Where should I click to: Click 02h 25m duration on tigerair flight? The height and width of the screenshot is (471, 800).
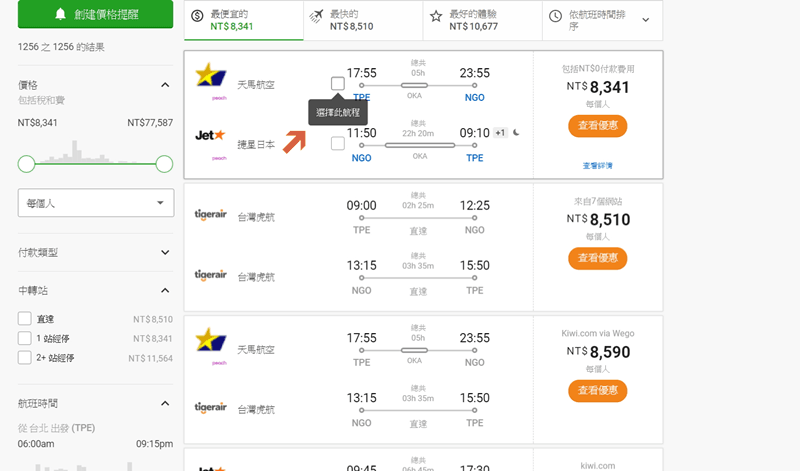(418, 206)
